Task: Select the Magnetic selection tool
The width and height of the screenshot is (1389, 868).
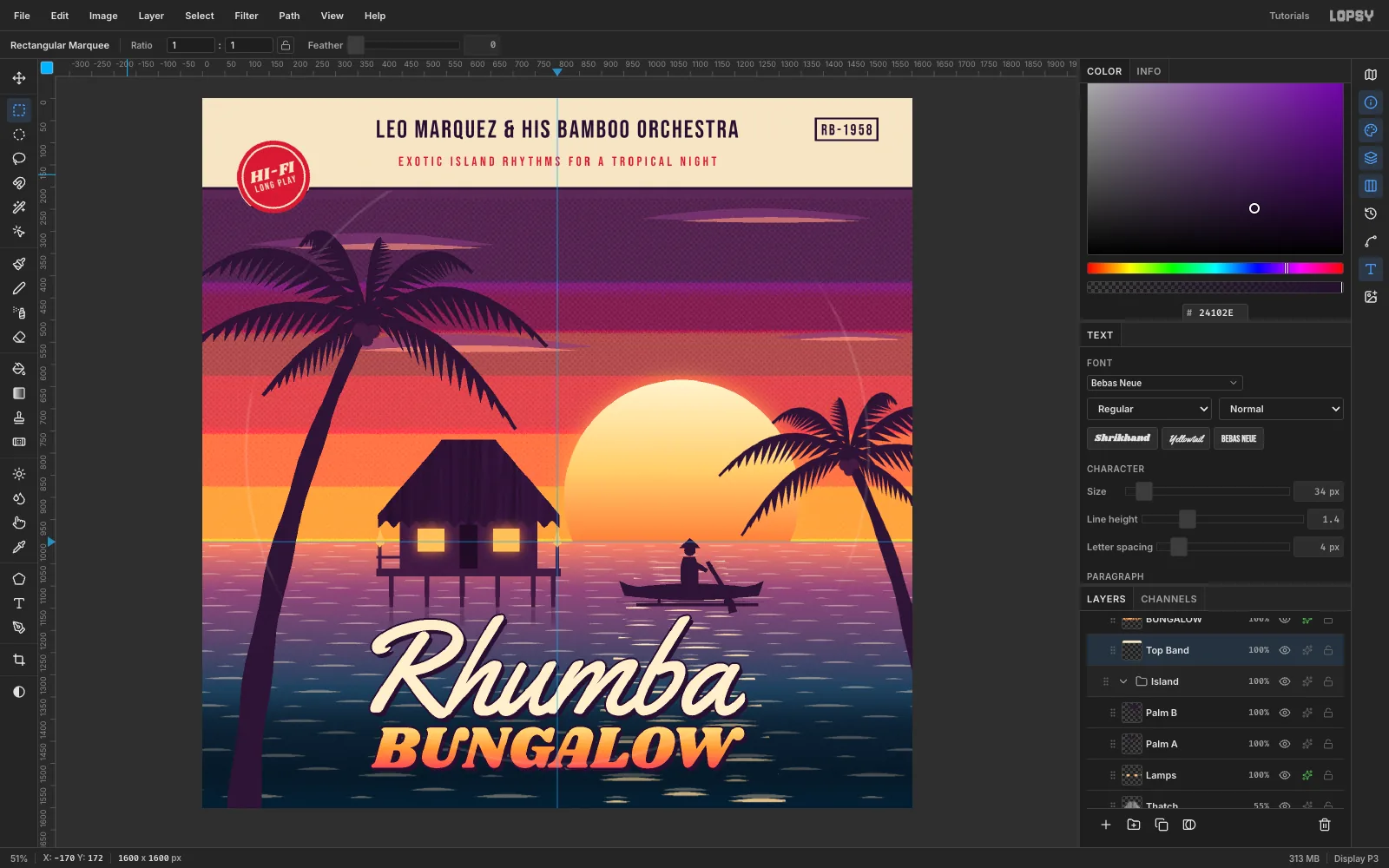Action: [19, 183]
